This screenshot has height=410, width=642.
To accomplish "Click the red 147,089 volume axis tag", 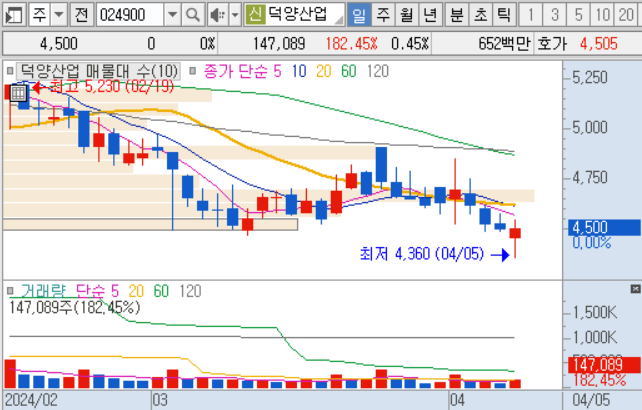I will click(604, 365).
